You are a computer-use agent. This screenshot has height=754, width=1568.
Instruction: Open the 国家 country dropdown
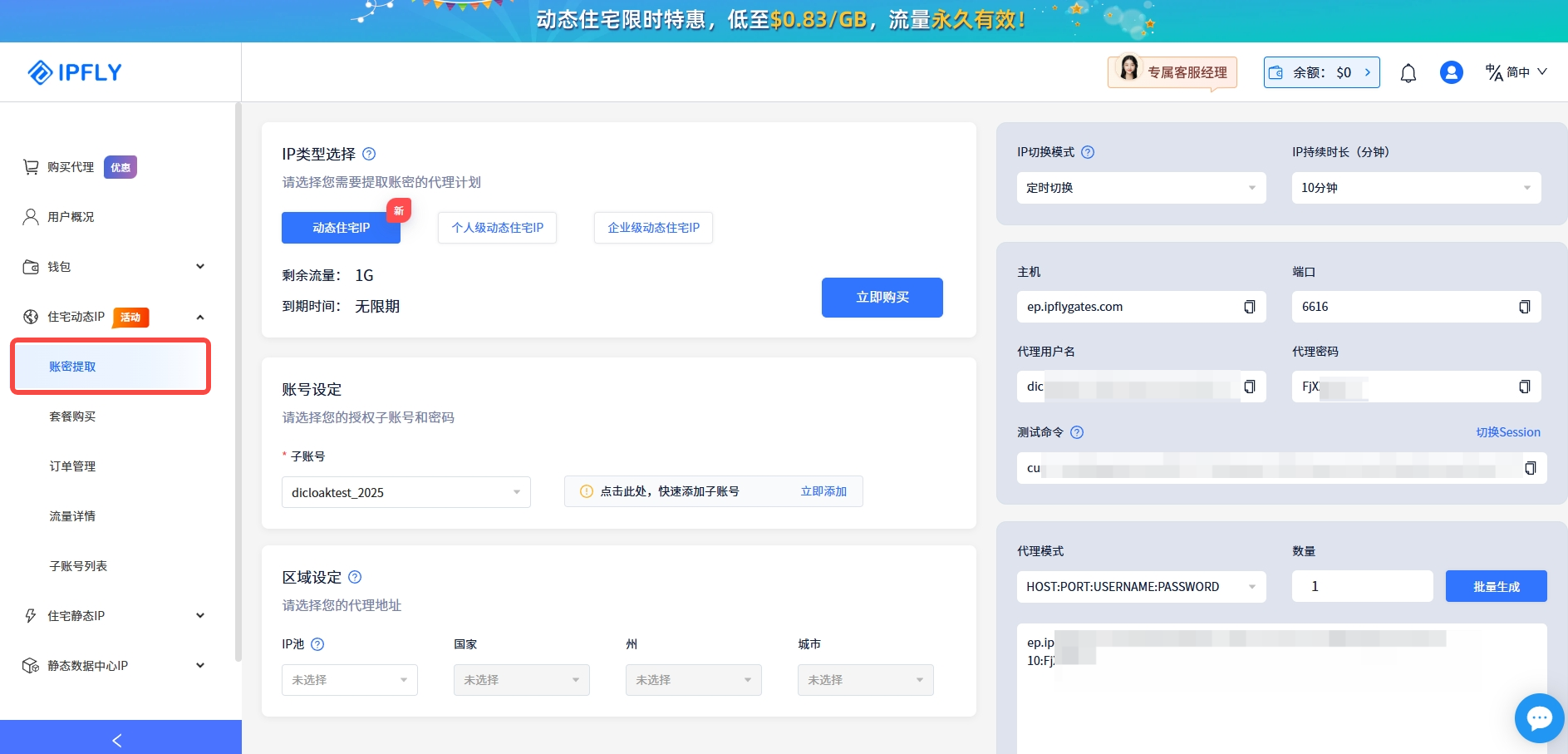[x=522, y=680]
